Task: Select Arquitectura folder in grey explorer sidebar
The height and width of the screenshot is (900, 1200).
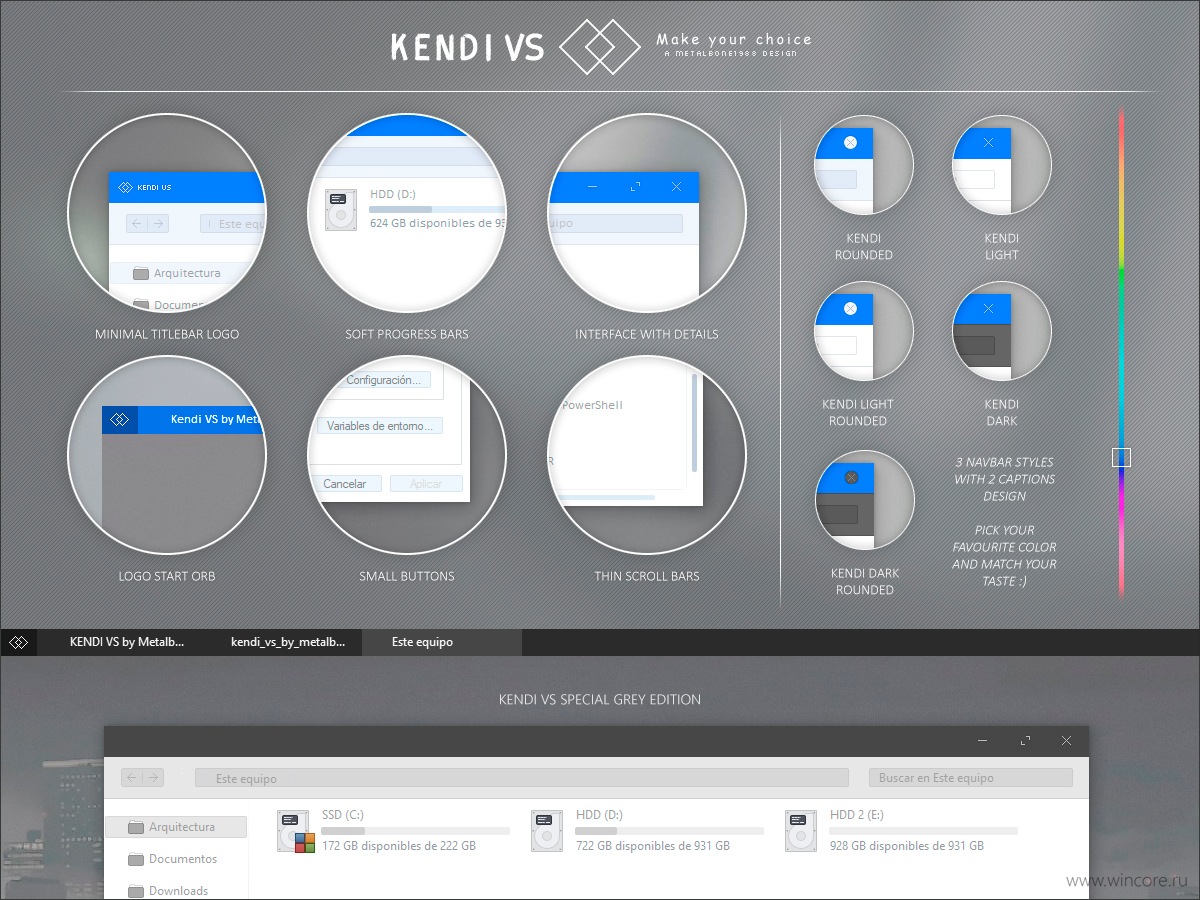Action: click(x=176, y=827)
